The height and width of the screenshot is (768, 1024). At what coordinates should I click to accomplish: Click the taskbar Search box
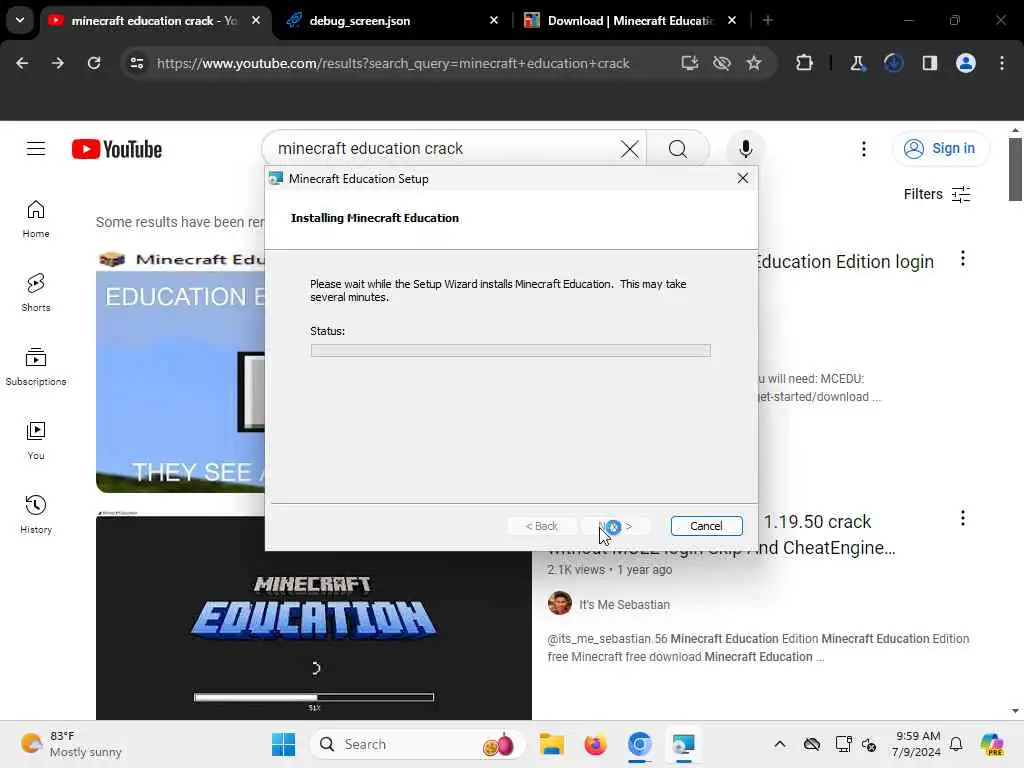coord(418,744)
